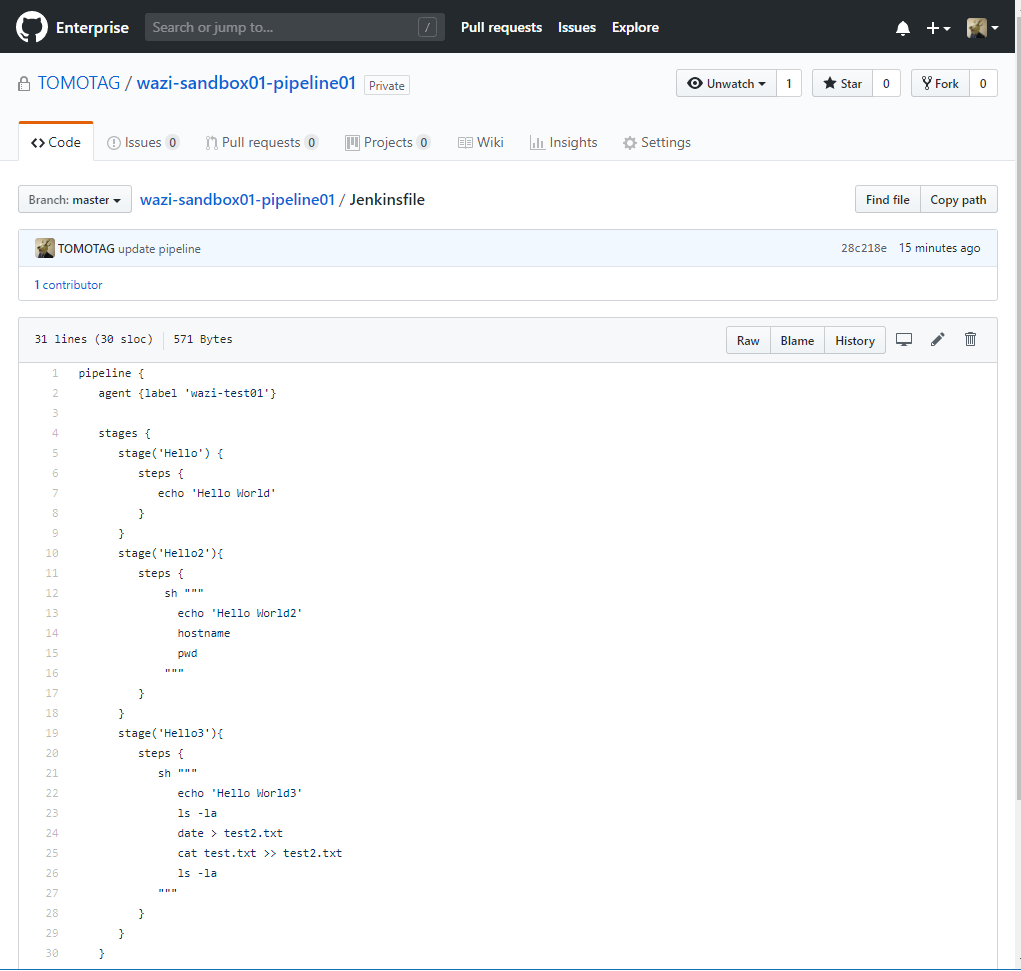Click line number 24
The width and height of the screenshot is (1021, 971).
52,833
